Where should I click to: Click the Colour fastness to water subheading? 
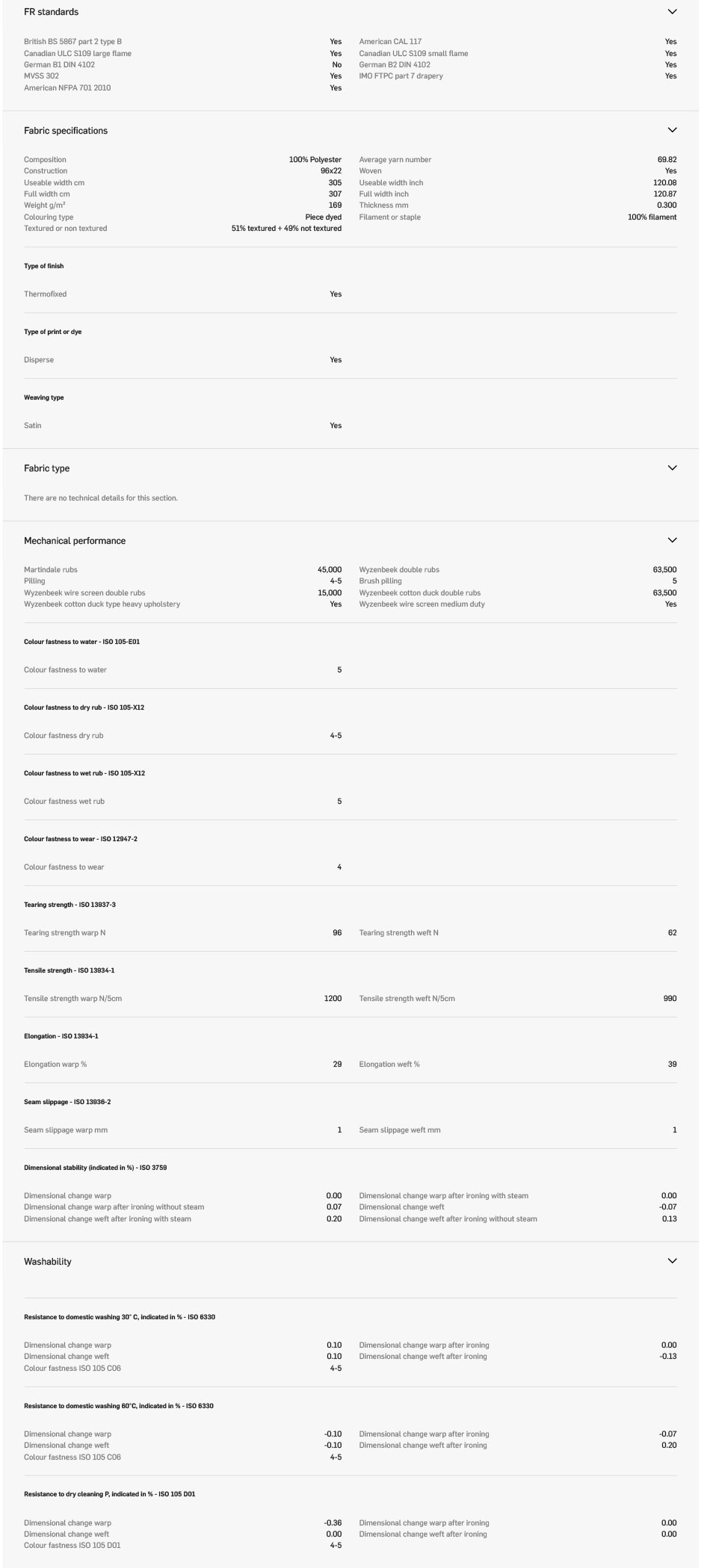[x=81, y=642]
